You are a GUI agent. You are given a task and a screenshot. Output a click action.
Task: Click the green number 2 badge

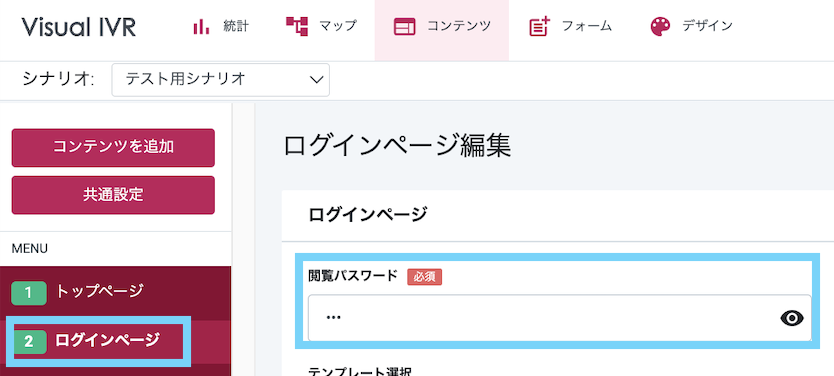29,341
